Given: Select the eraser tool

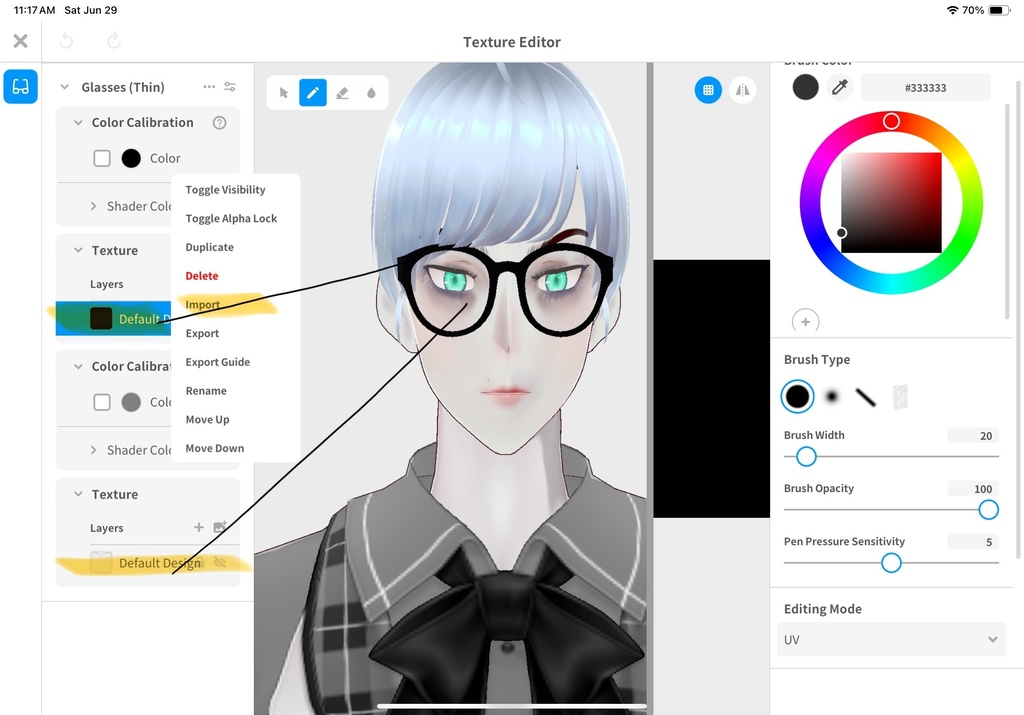Looking at the screenshot, I should [x=342, y=93].
